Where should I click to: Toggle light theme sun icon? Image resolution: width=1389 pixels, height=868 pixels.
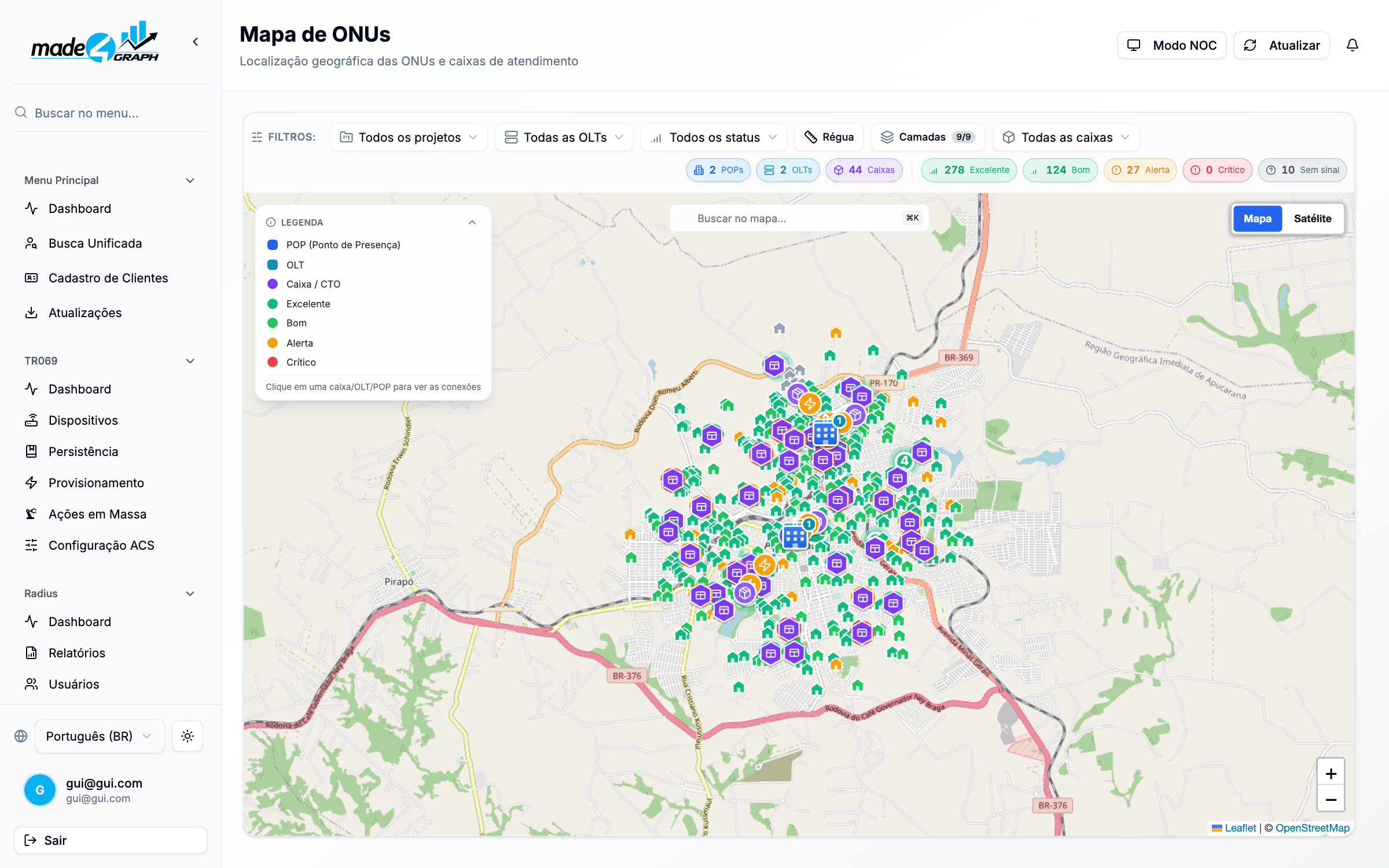tap(187, 736)
